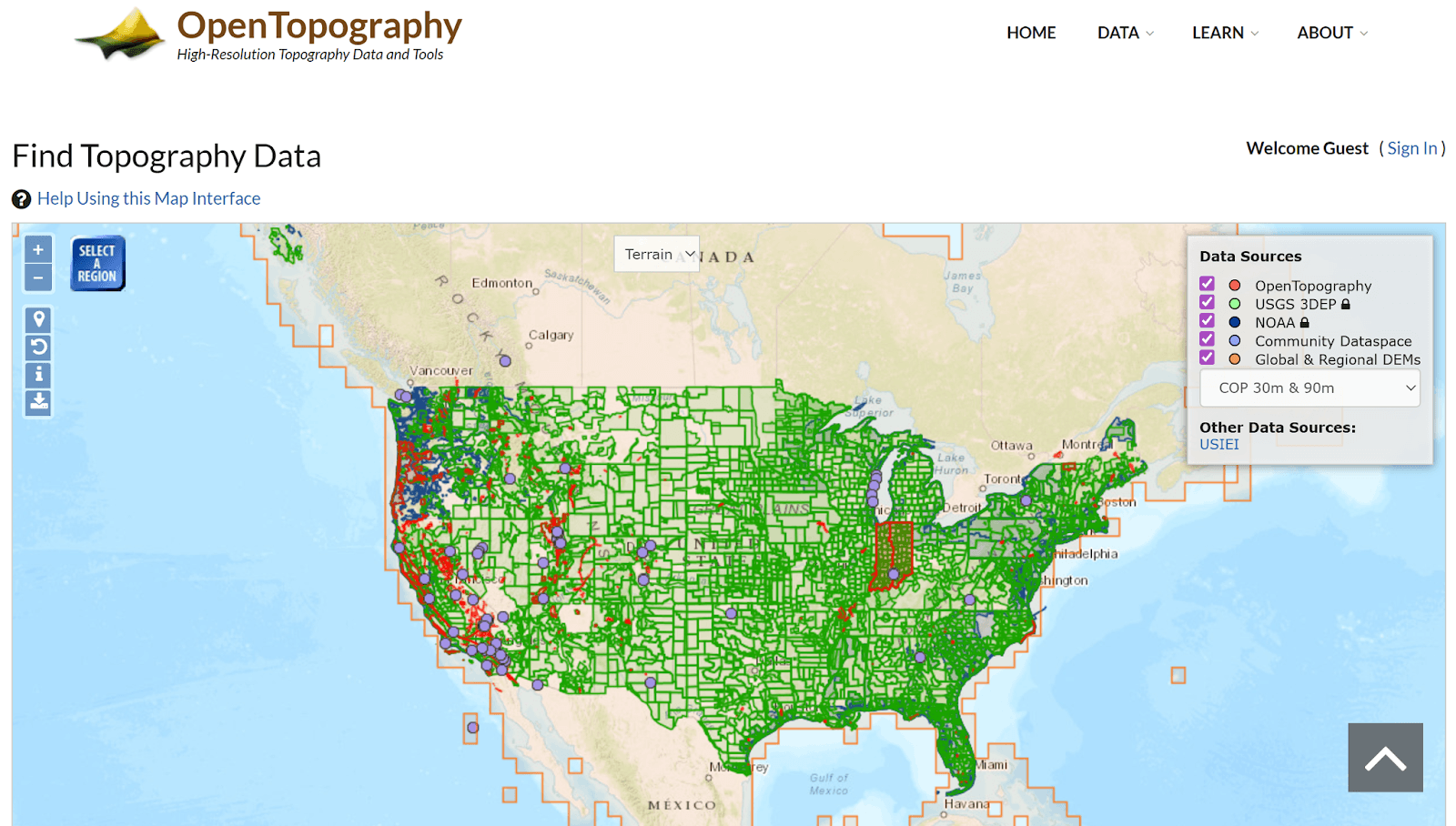Expand the LEARN menu

[1225, 33]
